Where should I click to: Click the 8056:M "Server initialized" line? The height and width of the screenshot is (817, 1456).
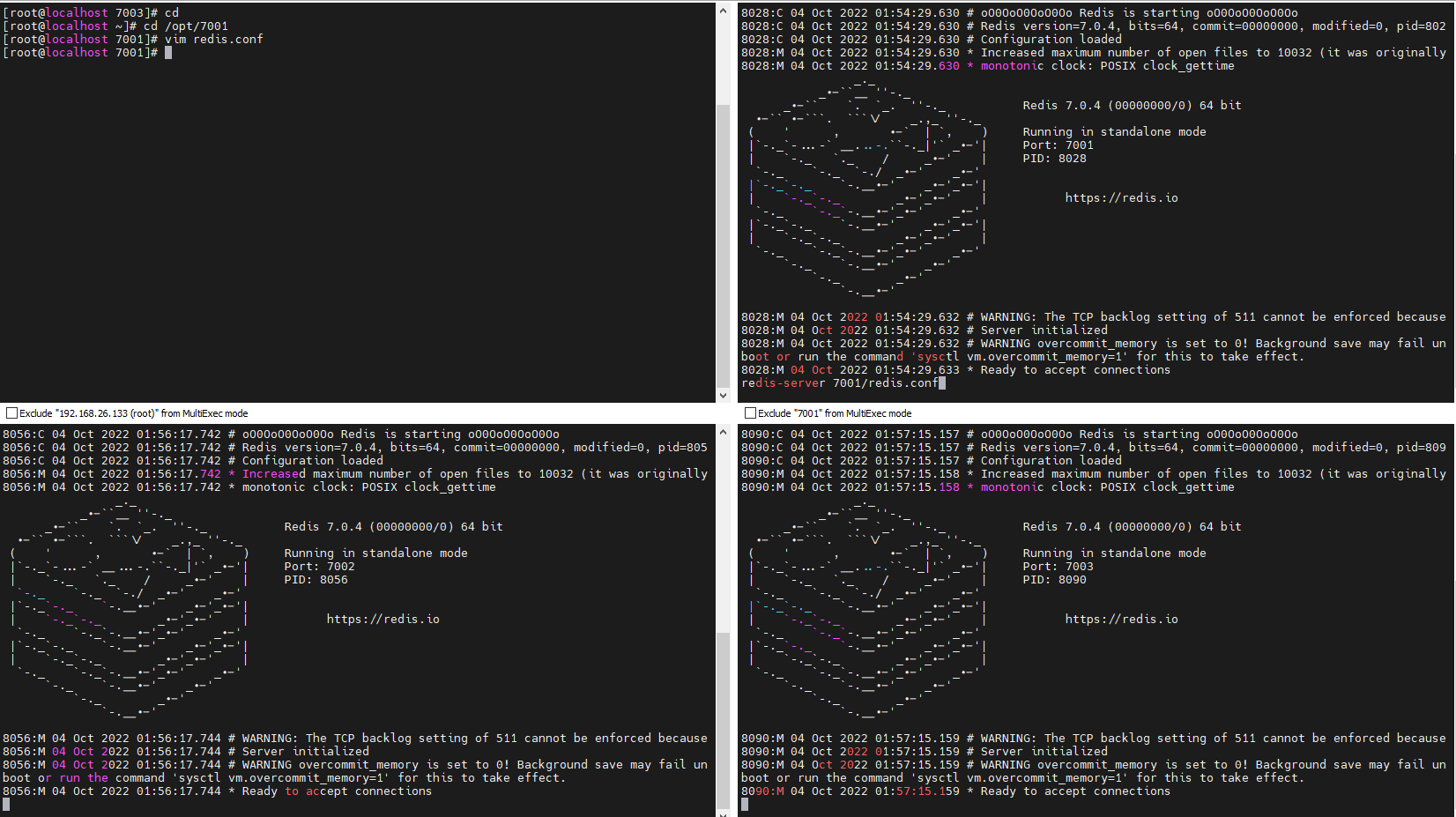(x=185, y=752)
